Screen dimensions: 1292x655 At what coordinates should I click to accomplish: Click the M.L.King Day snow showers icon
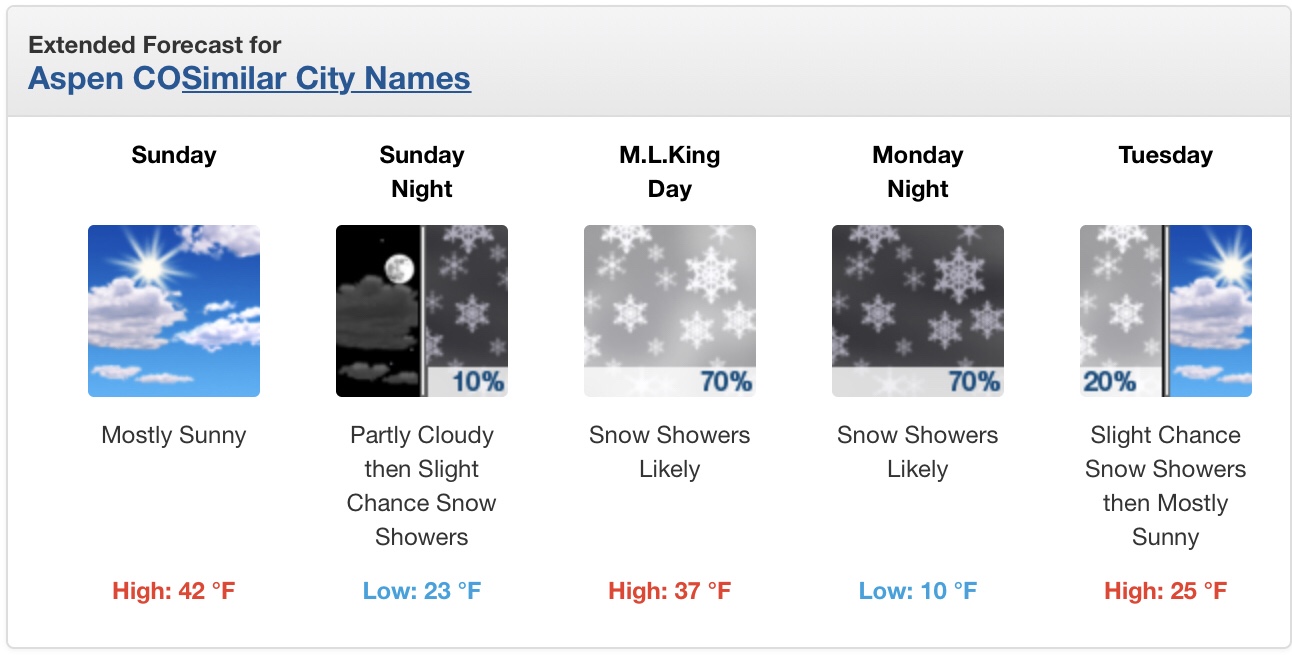point(670,311)
